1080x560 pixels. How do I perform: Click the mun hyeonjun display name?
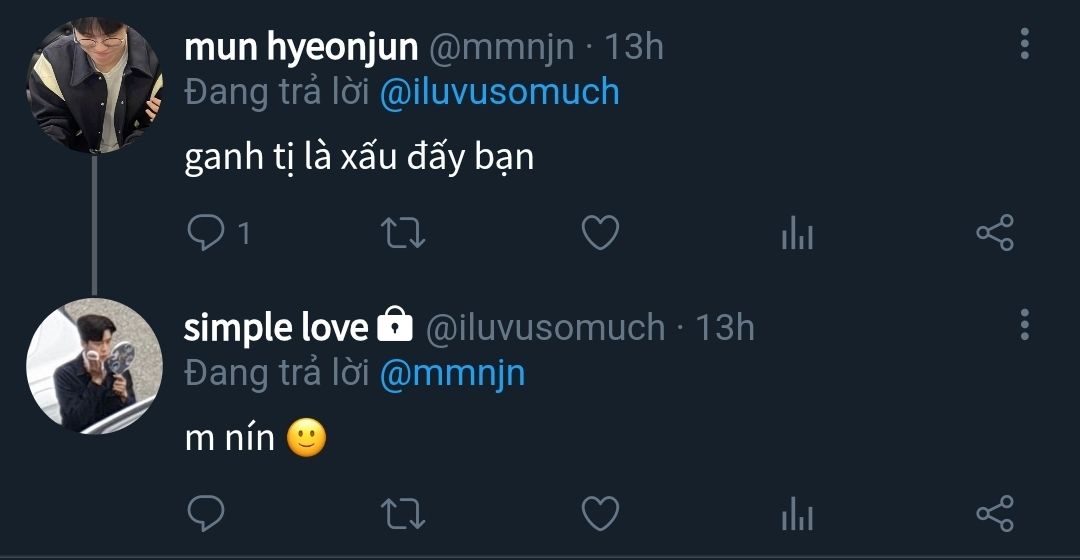pyautogui.click(x=301, y=46)
